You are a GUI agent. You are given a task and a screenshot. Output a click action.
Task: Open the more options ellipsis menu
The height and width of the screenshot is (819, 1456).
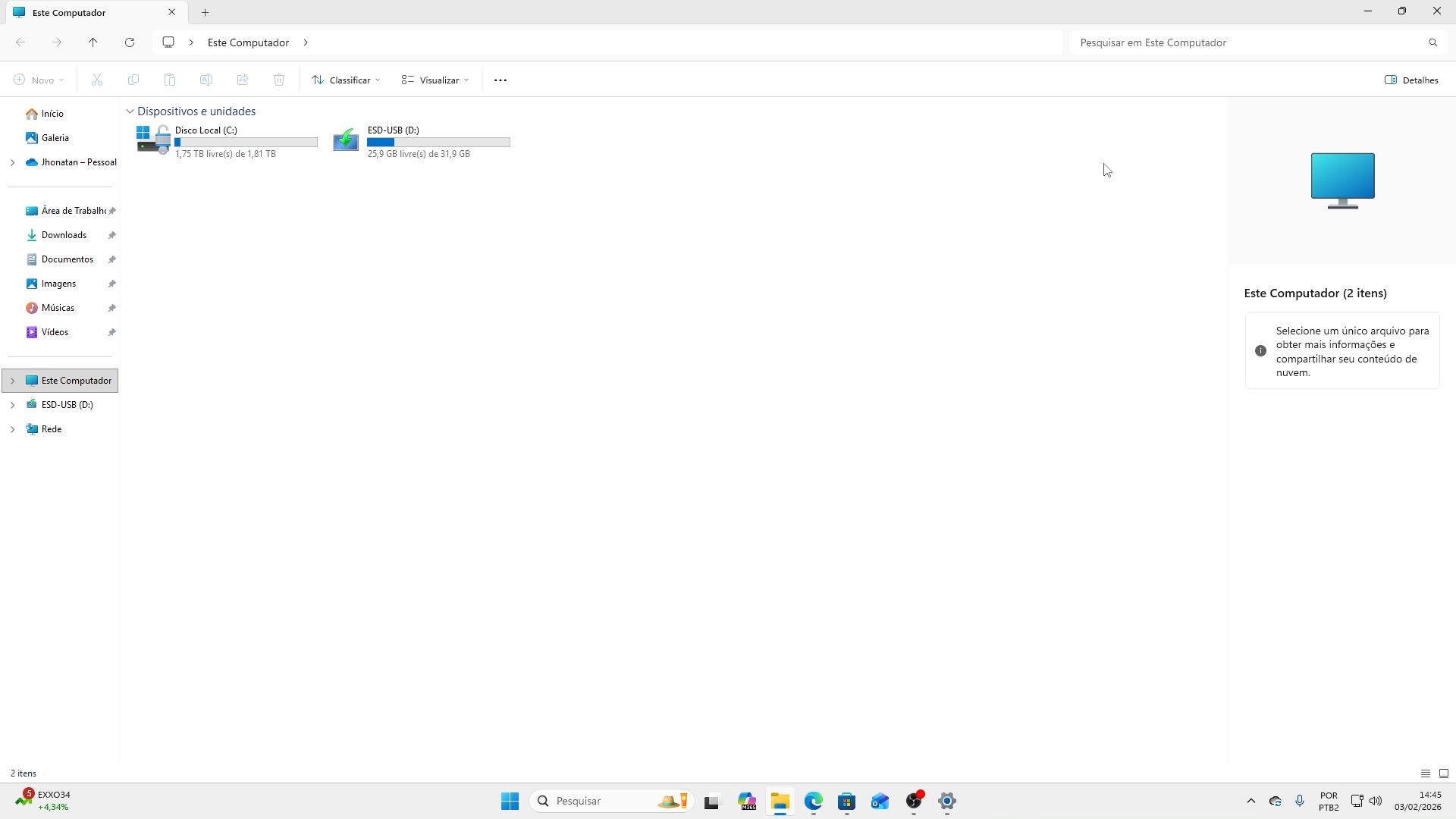tap(500, 80)
